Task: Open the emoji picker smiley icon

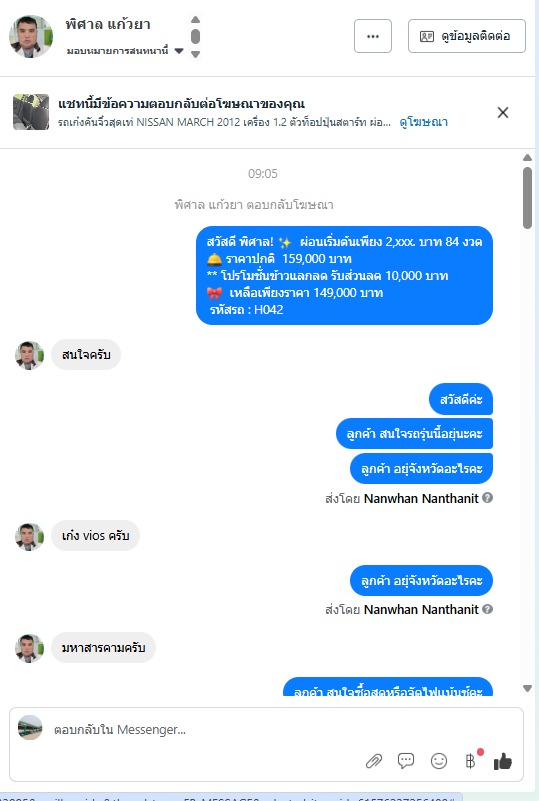Action: click(439, 761)
